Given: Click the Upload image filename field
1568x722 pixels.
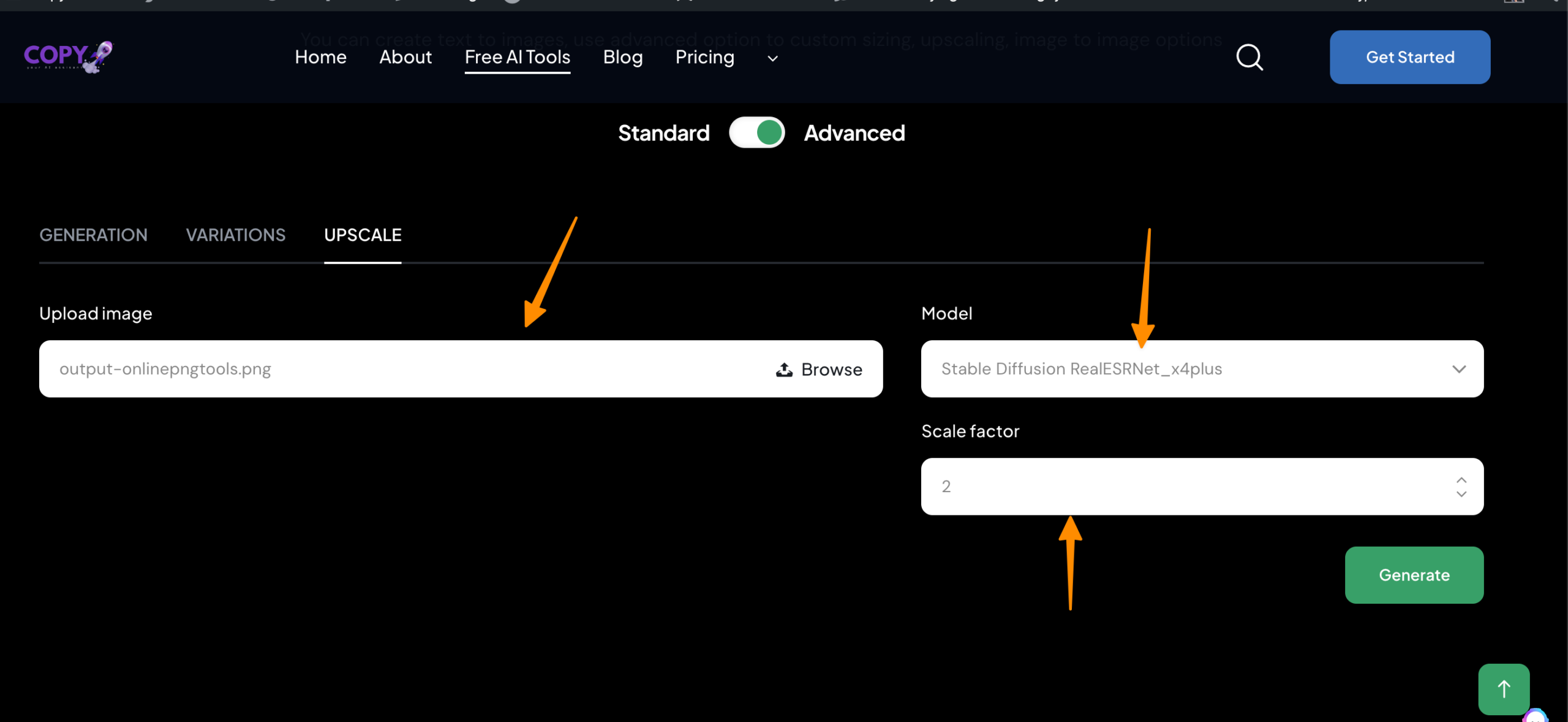Looking at the screenshot, I should coord(398,369).
